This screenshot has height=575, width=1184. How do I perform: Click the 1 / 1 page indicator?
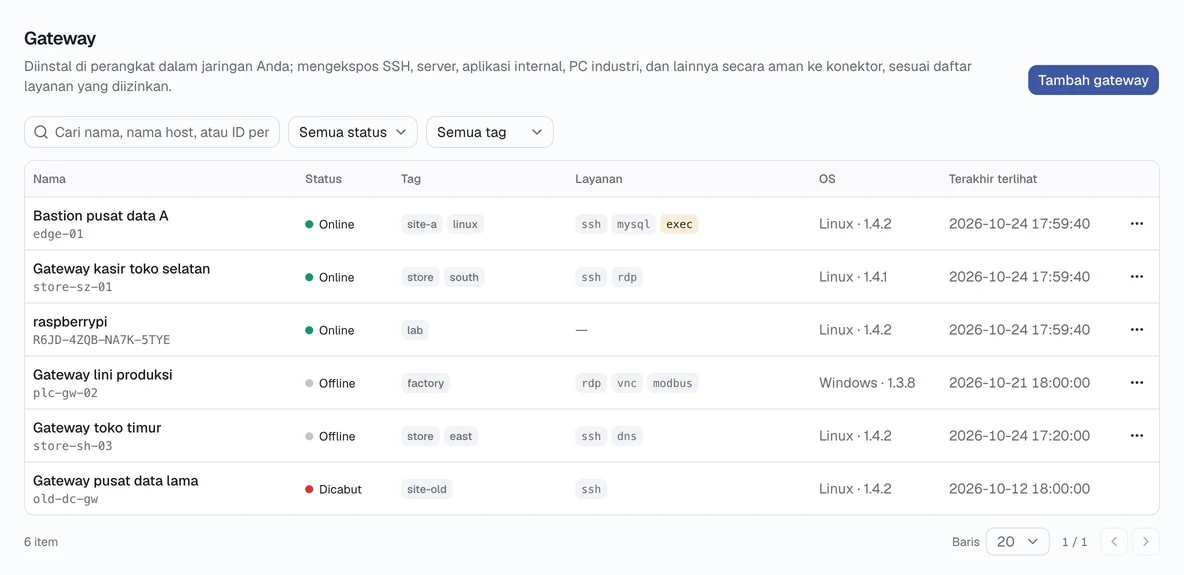click(1075, 542)
